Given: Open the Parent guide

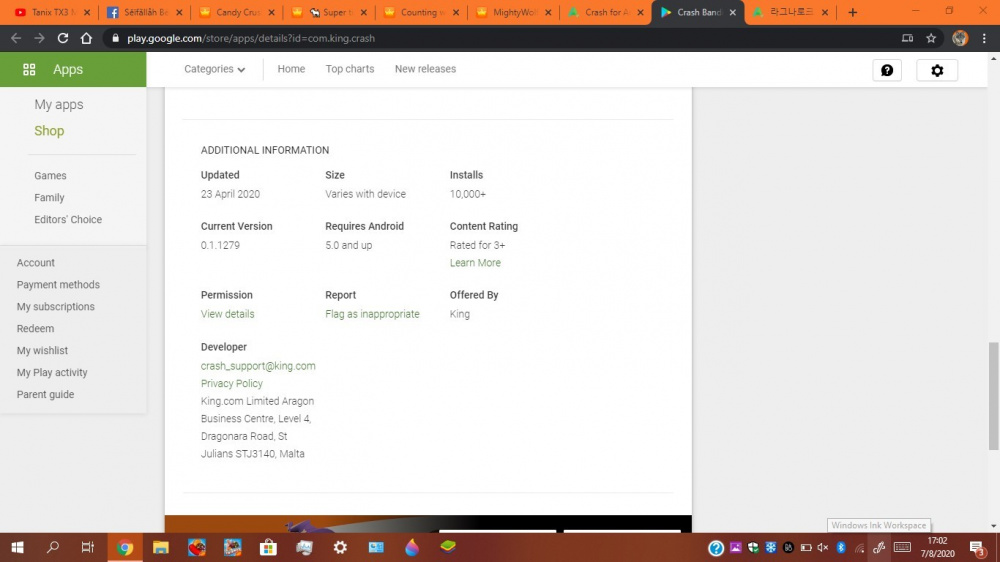Looking at the screenshot, I should coord(45,394).
